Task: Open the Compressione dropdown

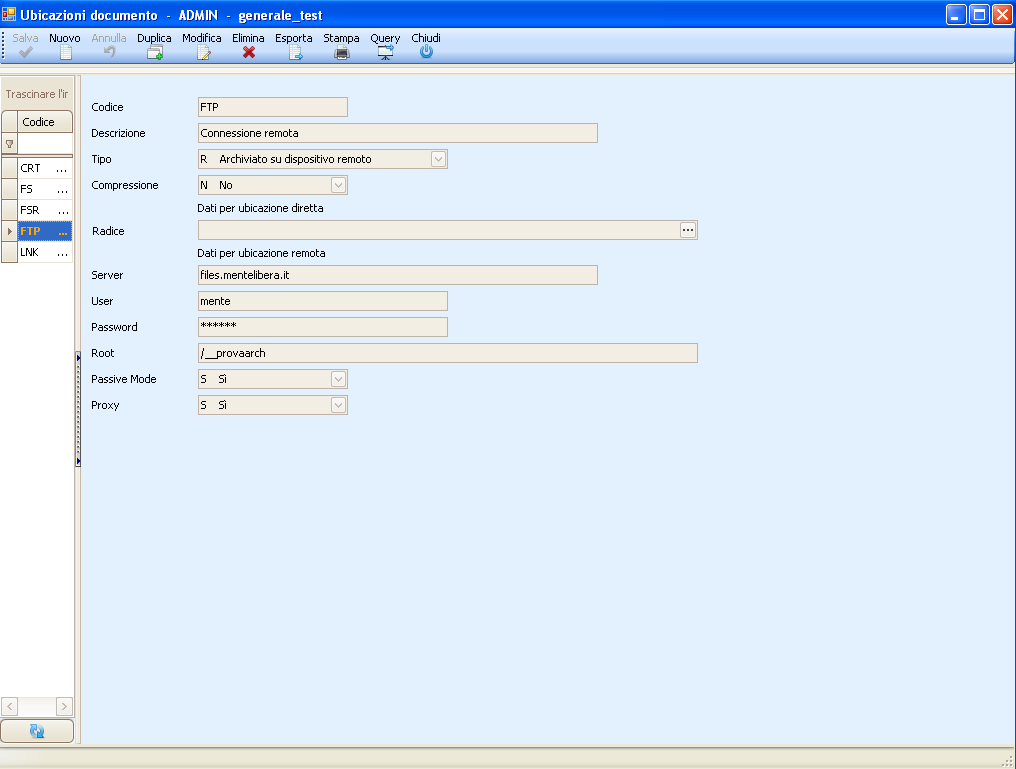Action: point(338,185)
